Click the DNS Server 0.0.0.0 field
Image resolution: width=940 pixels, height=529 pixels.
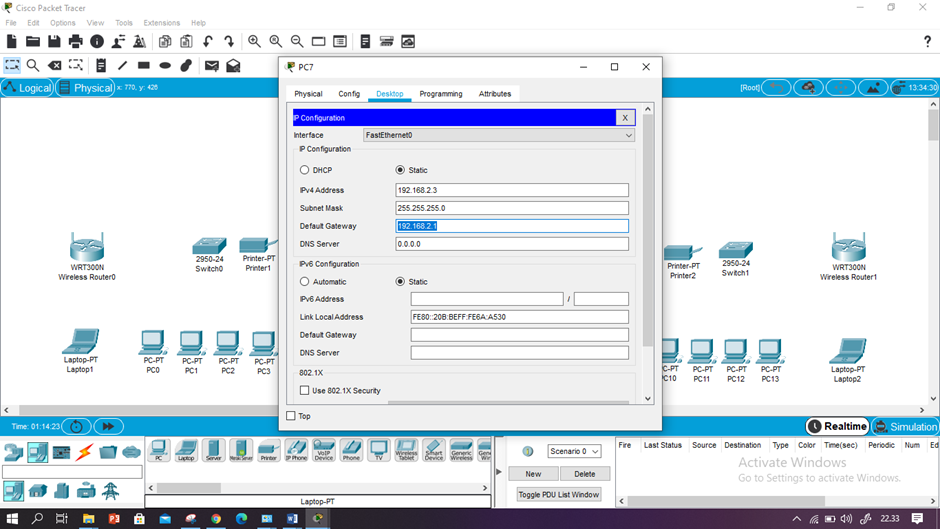tap(512, 244)
